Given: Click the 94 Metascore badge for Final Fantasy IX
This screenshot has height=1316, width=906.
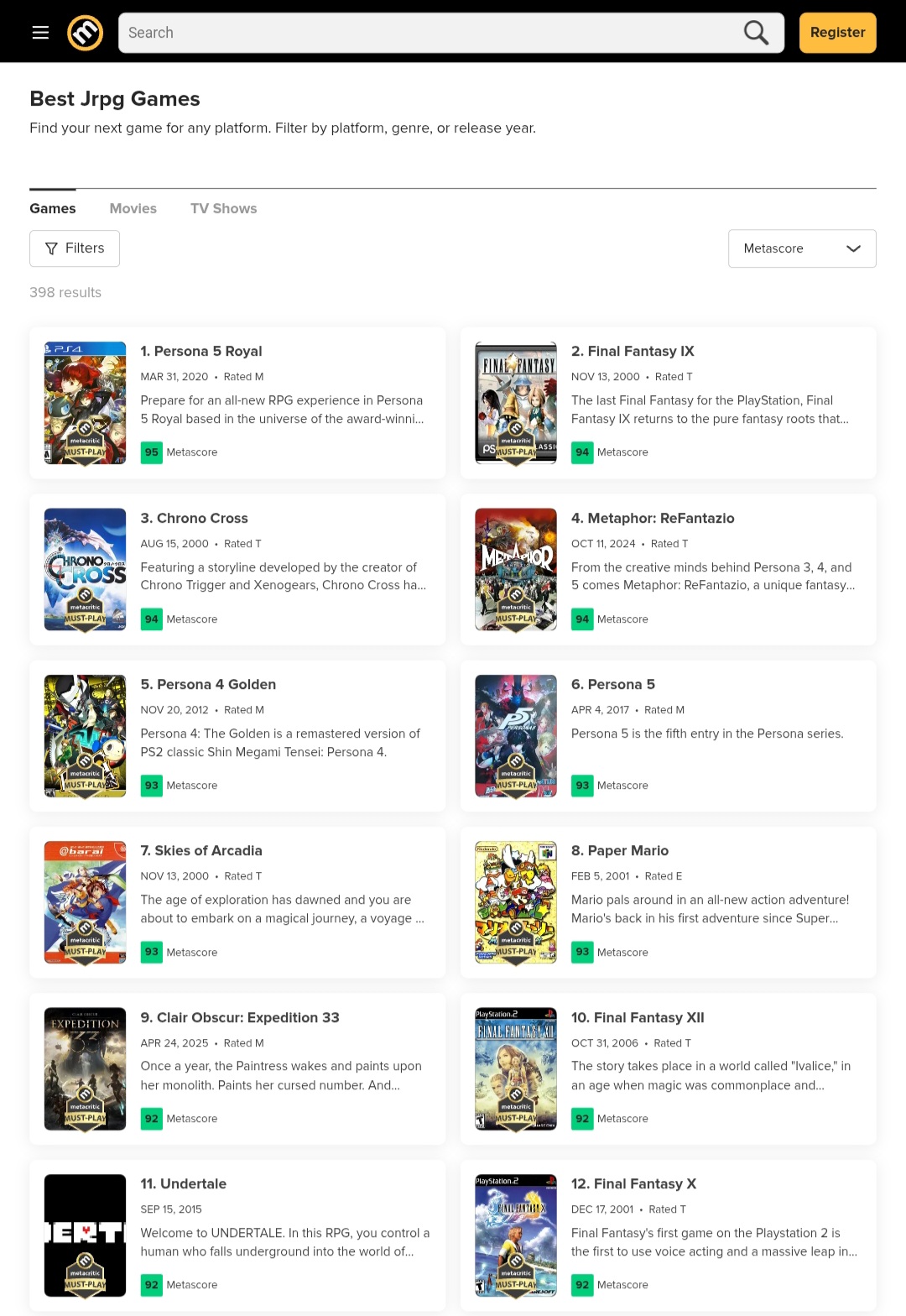Looking at the screenshot, I should coord(582,452).
